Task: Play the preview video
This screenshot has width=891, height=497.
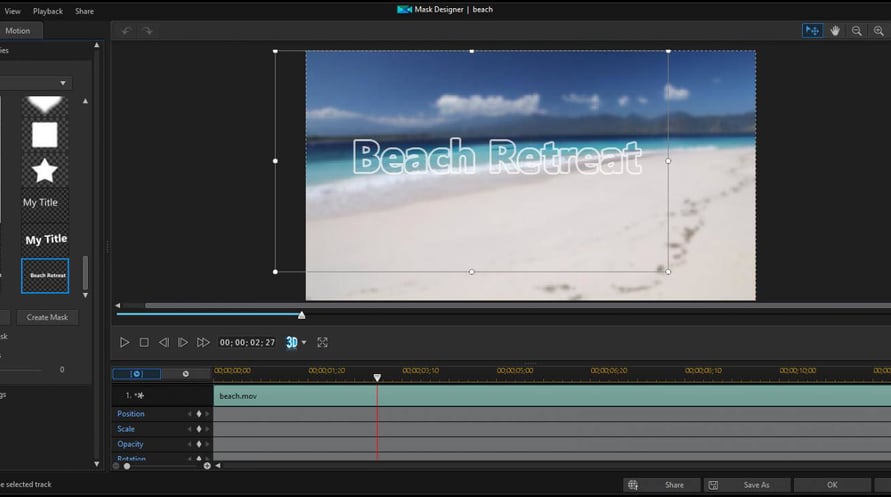Action: pos(124,343)
